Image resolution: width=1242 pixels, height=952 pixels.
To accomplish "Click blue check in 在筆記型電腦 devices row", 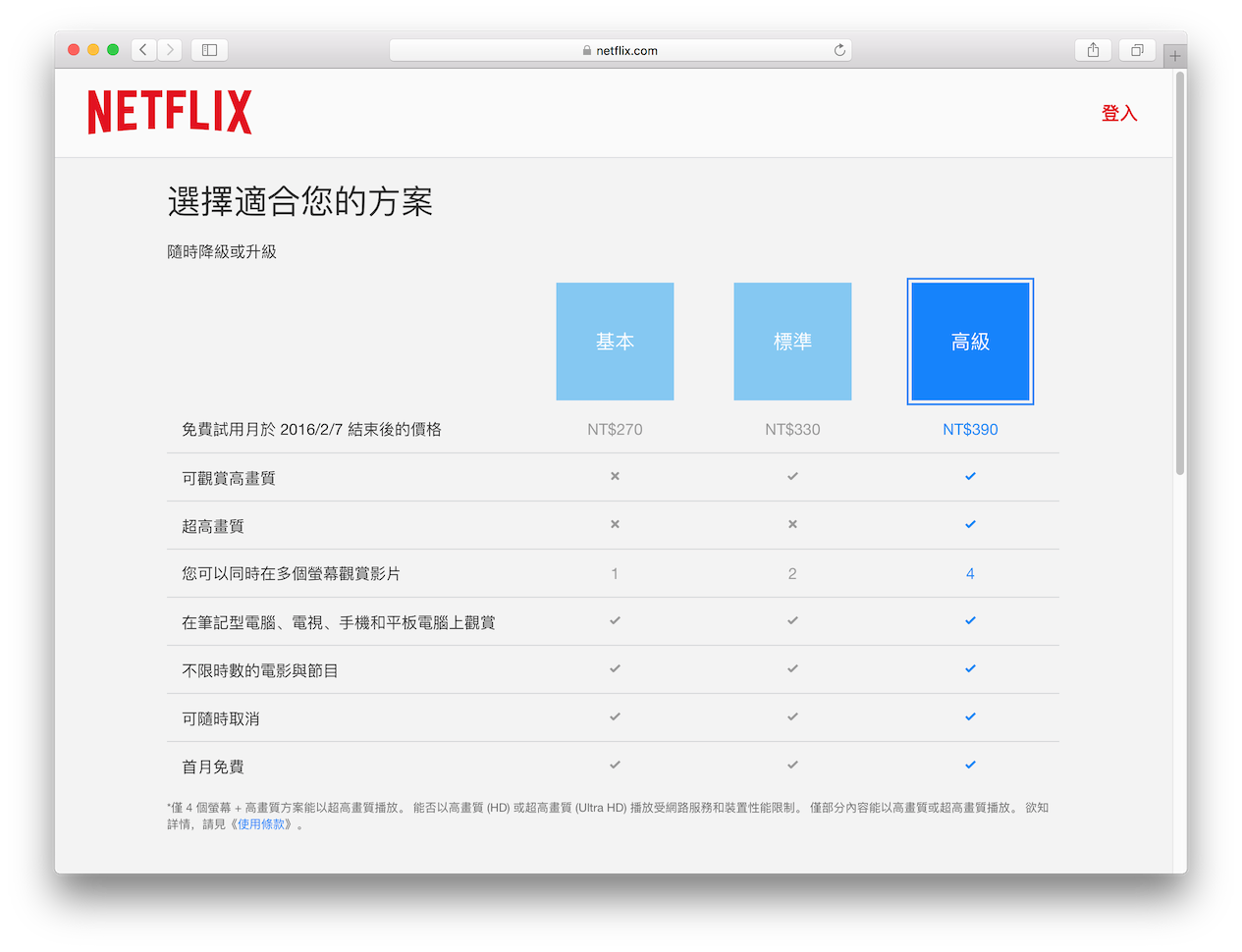I will tap(970, 620).
